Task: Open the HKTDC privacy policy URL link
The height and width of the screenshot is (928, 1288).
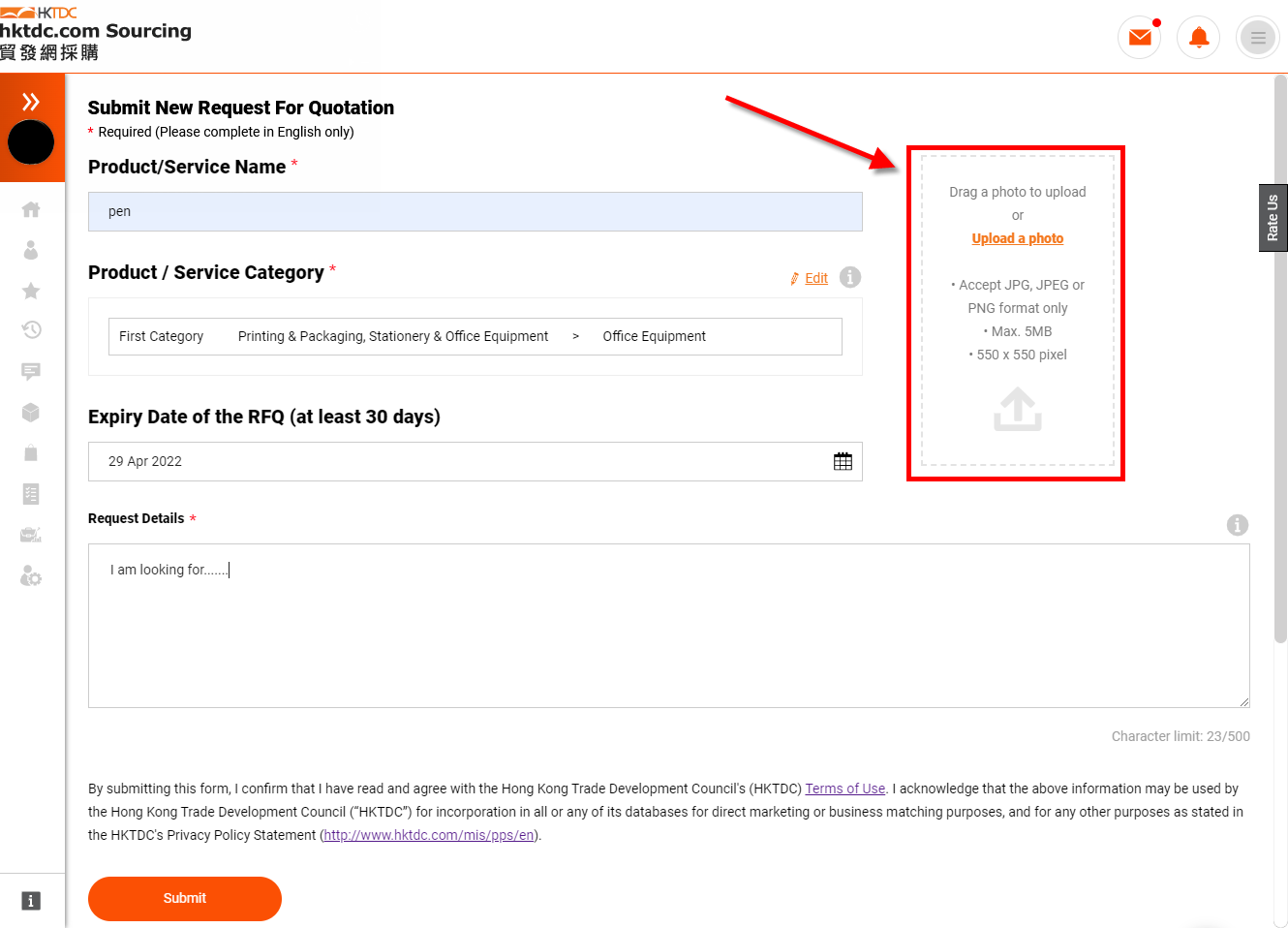Action: (x=429, y=835)
